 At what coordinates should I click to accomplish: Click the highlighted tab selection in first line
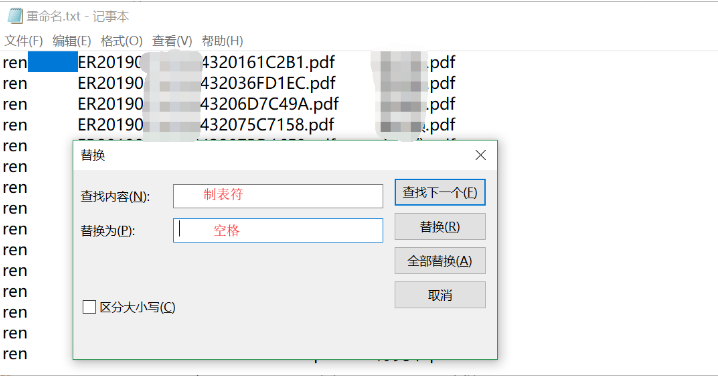(53, 62)
